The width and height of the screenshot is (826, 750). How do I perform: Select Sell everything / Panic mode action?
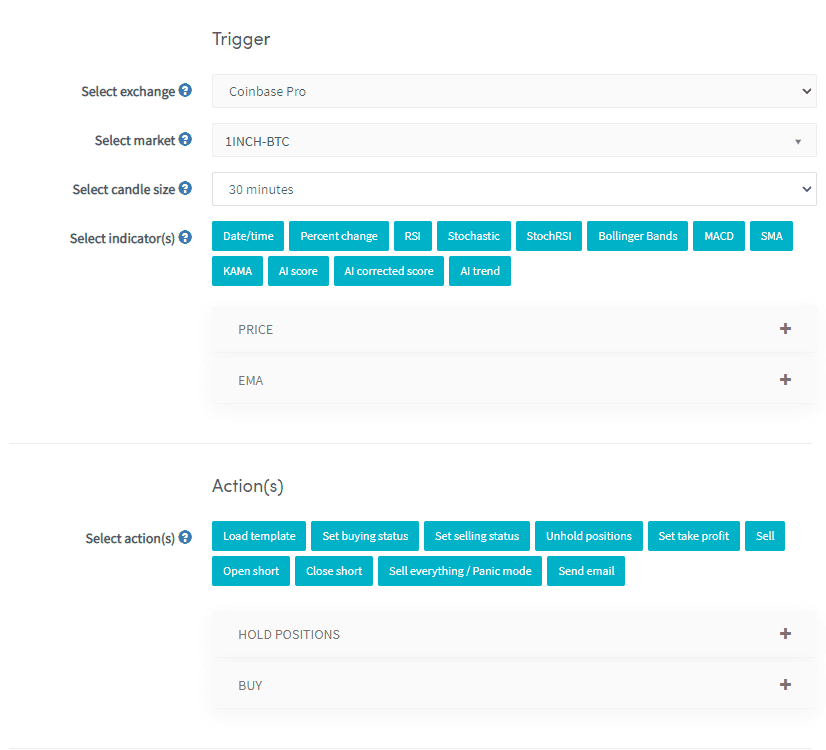click(460, 571)
